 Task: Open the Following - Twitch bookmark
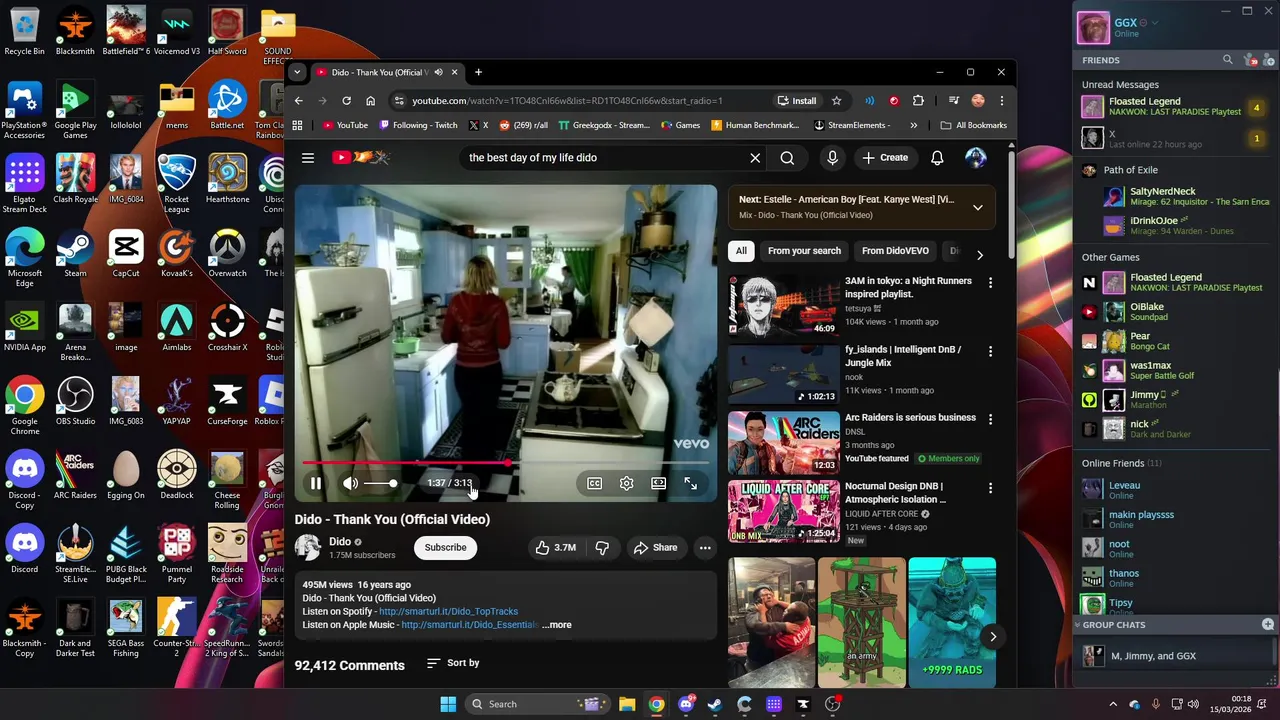tap(418, 126)
